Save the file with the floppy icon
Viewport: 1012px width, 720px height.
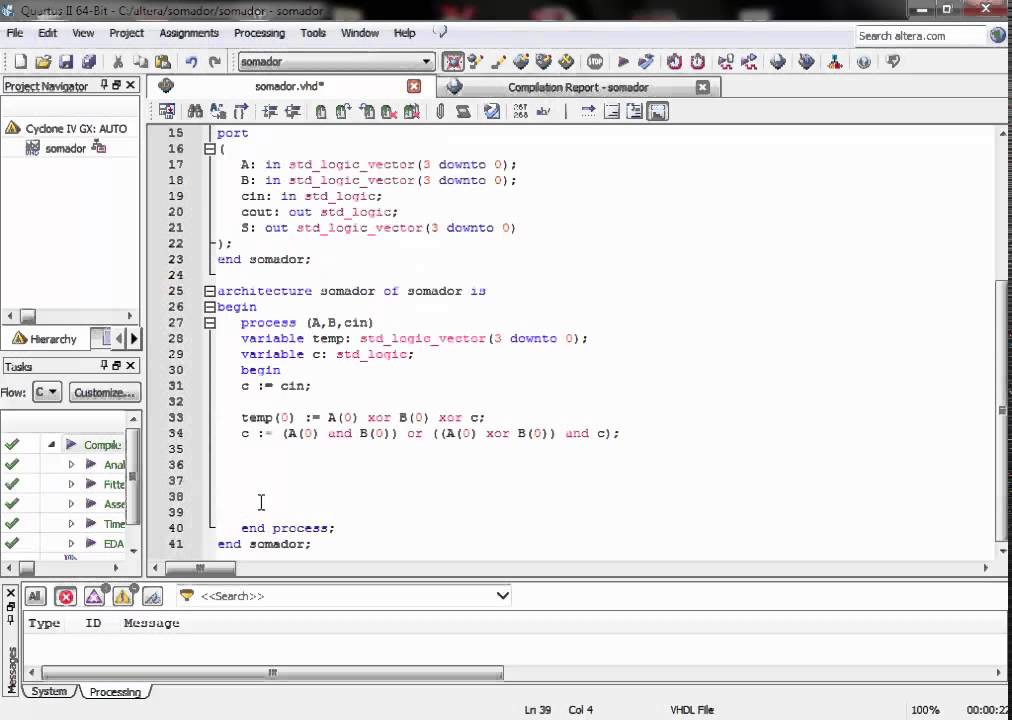click(x=66, y=62)
